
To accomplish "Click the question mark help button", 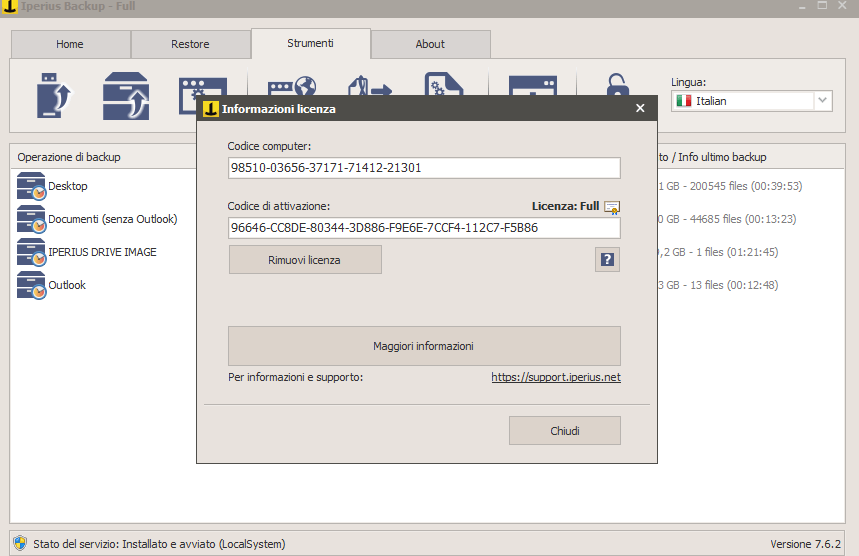I will pos(607,260).
